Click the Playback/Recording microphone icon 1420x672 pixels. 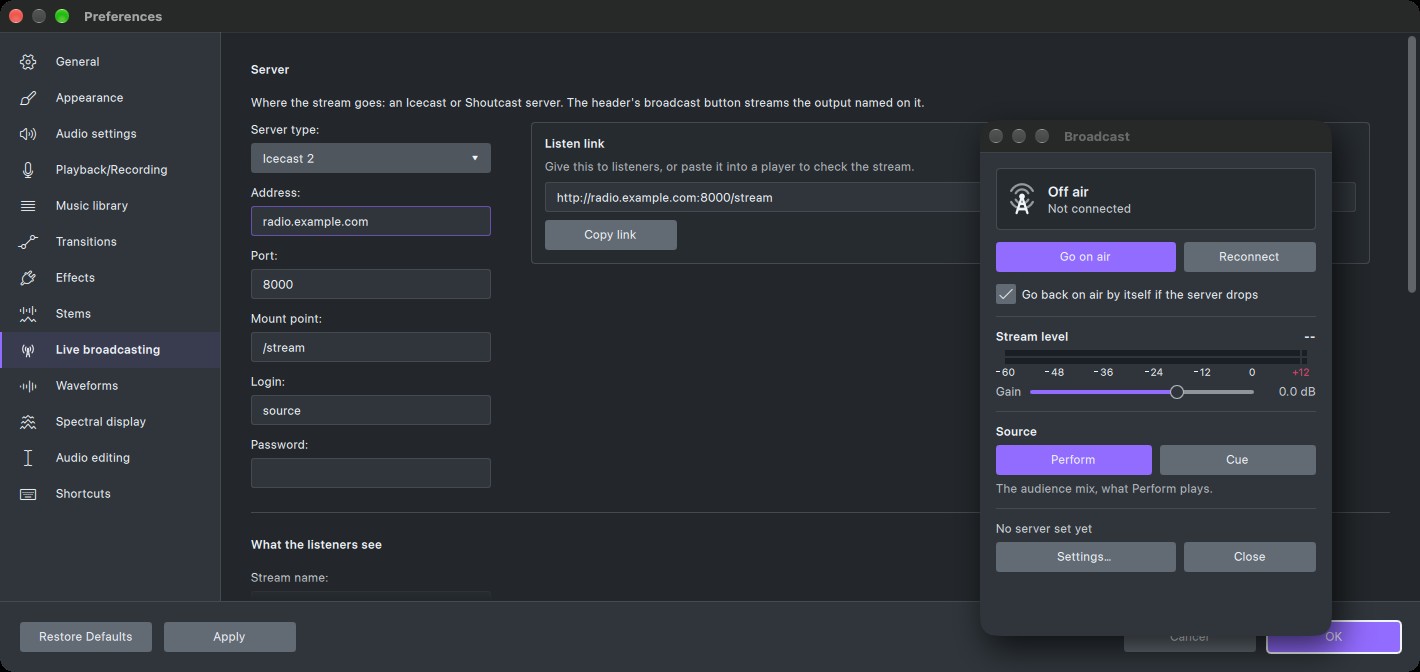pyautogui.click(x=28, y=170)
